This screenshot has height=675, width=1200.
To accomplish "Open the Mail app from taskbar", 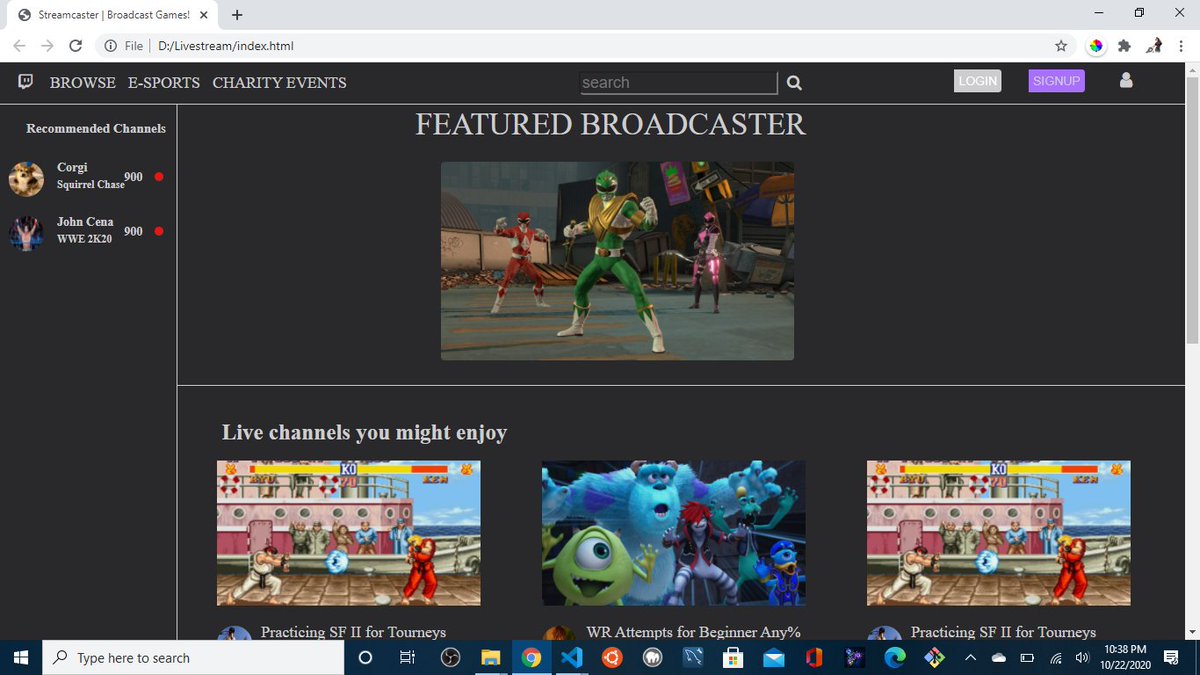I will point(773,658).
